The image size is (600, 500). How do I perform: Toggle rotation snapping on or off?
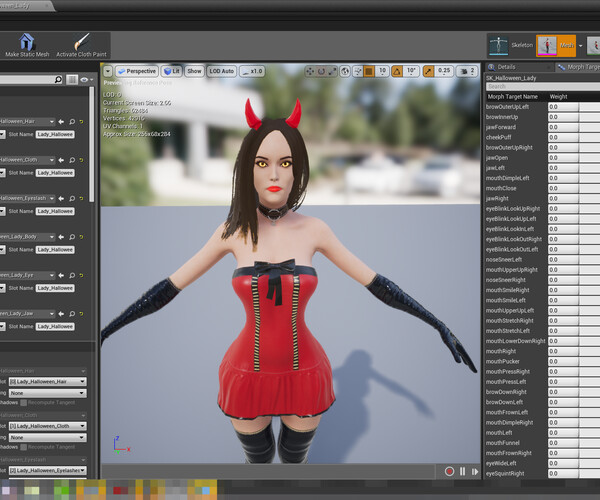click(397, 71)
